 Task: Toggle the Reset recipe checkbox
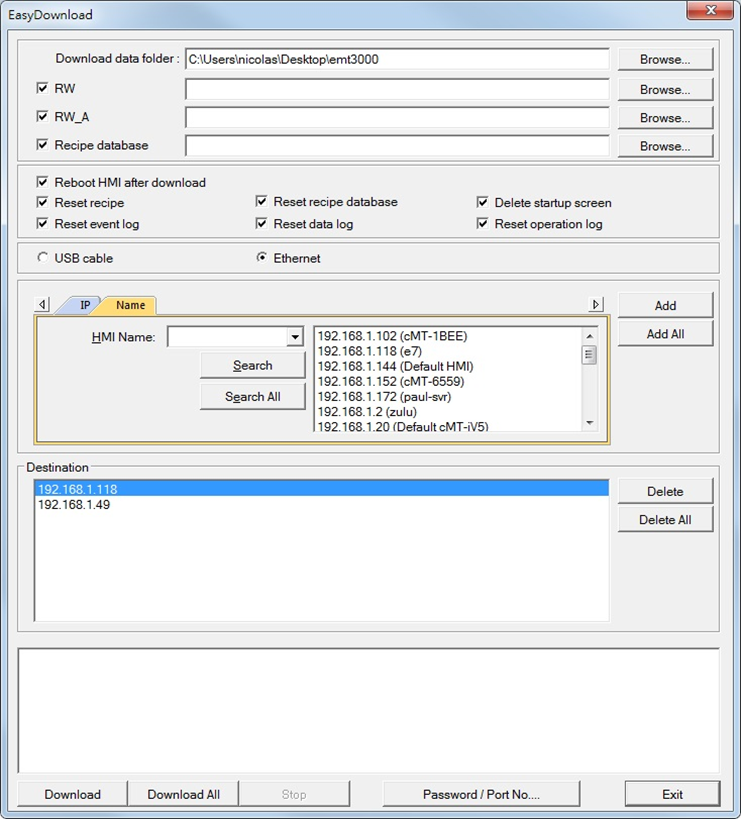click(42, 202)
